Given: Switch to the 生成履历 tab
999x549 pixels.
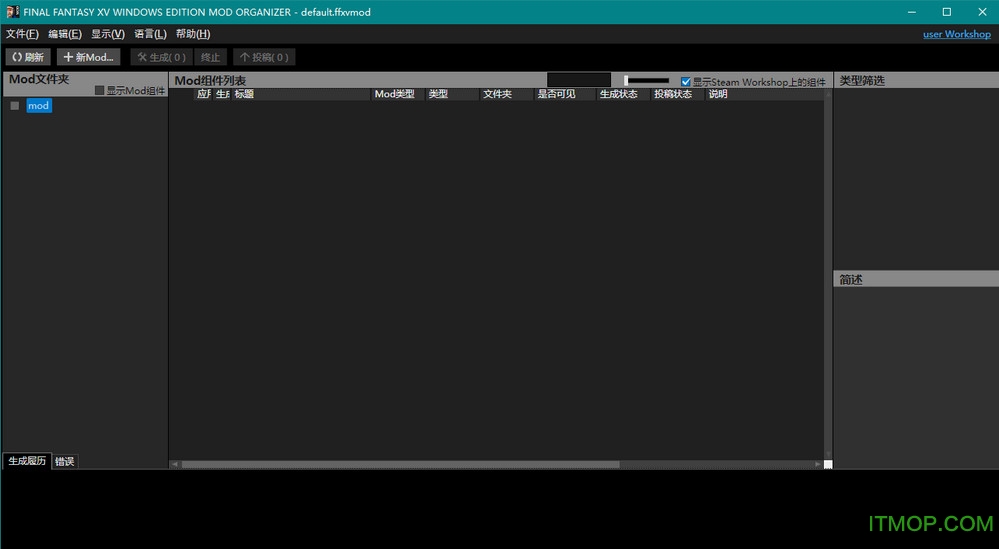Looking at the screenshot, I should [27, 461].
